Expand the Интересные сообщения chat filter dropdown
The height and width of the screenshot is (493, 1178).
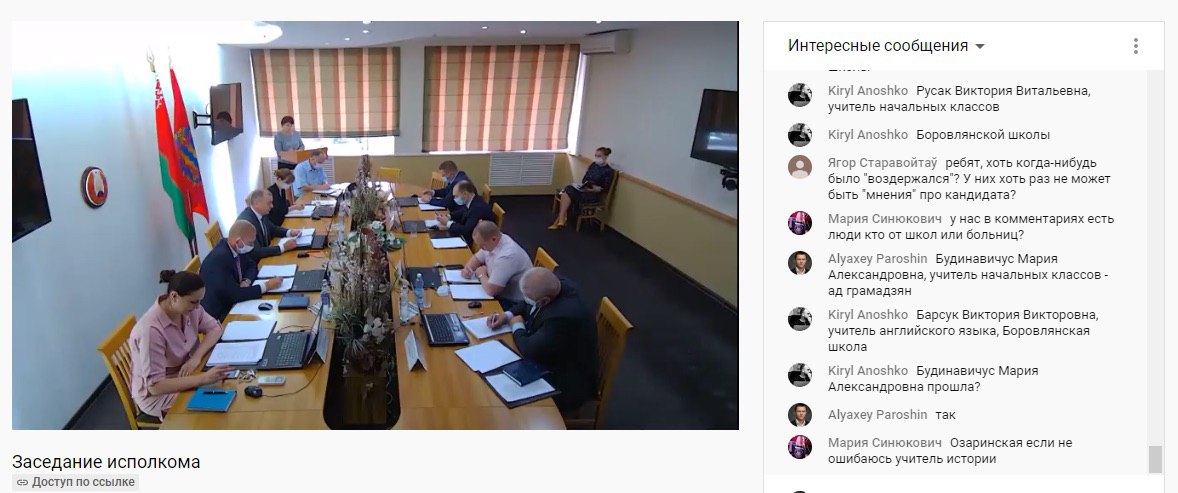point(887,46)
